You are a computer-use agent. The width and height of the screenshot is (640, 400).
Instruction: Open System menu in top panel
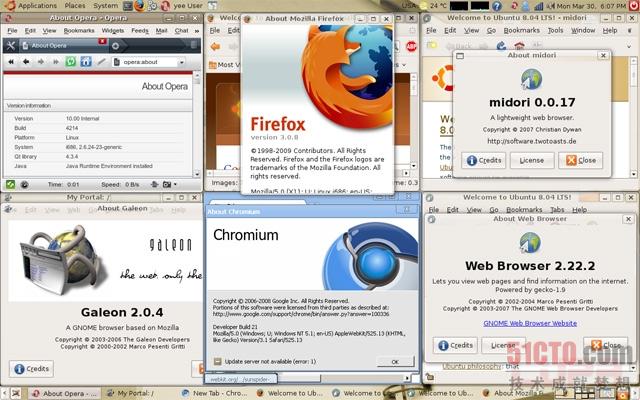[x=105, y=6]
